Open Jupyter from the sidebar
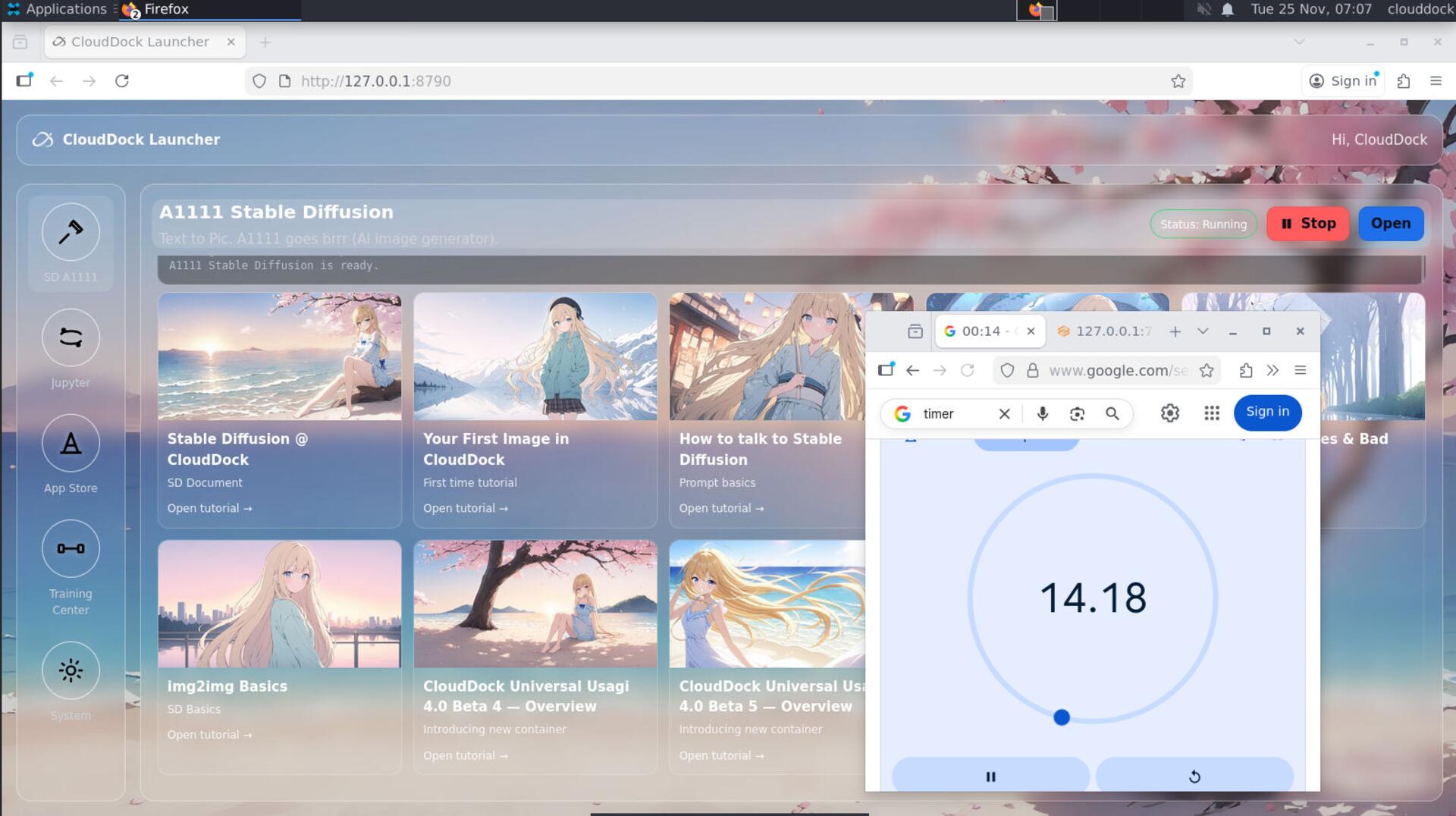1456x816 pixels. (x=71, y=337)
